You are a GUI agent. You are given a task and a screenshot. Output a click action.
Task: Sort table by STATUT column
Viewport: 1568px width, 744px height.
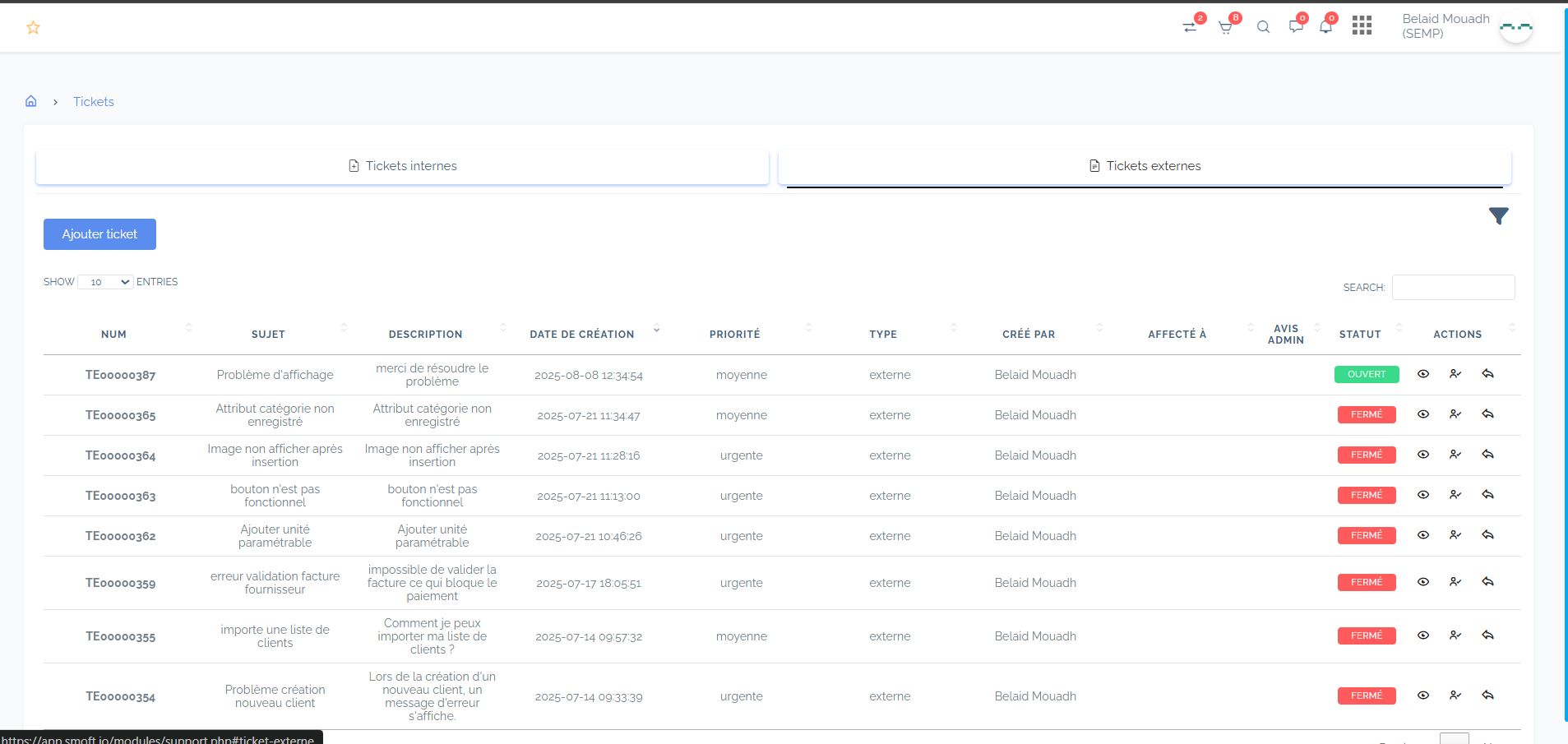[x=1360, y=335]
